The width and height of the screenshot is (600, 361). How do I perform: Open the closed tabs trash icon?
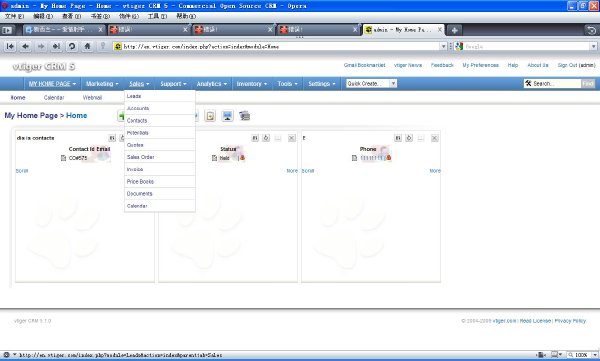coord(591,30)
